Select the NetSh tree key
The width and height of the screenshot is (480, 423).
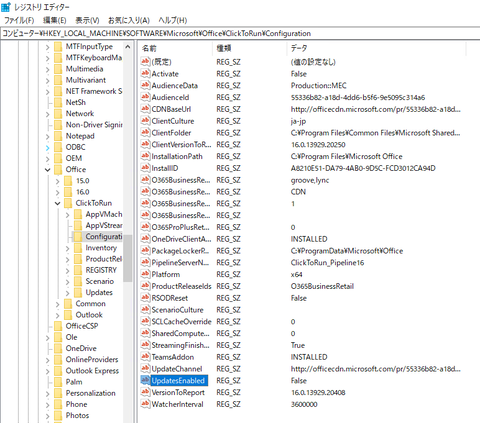coord(76,102)
